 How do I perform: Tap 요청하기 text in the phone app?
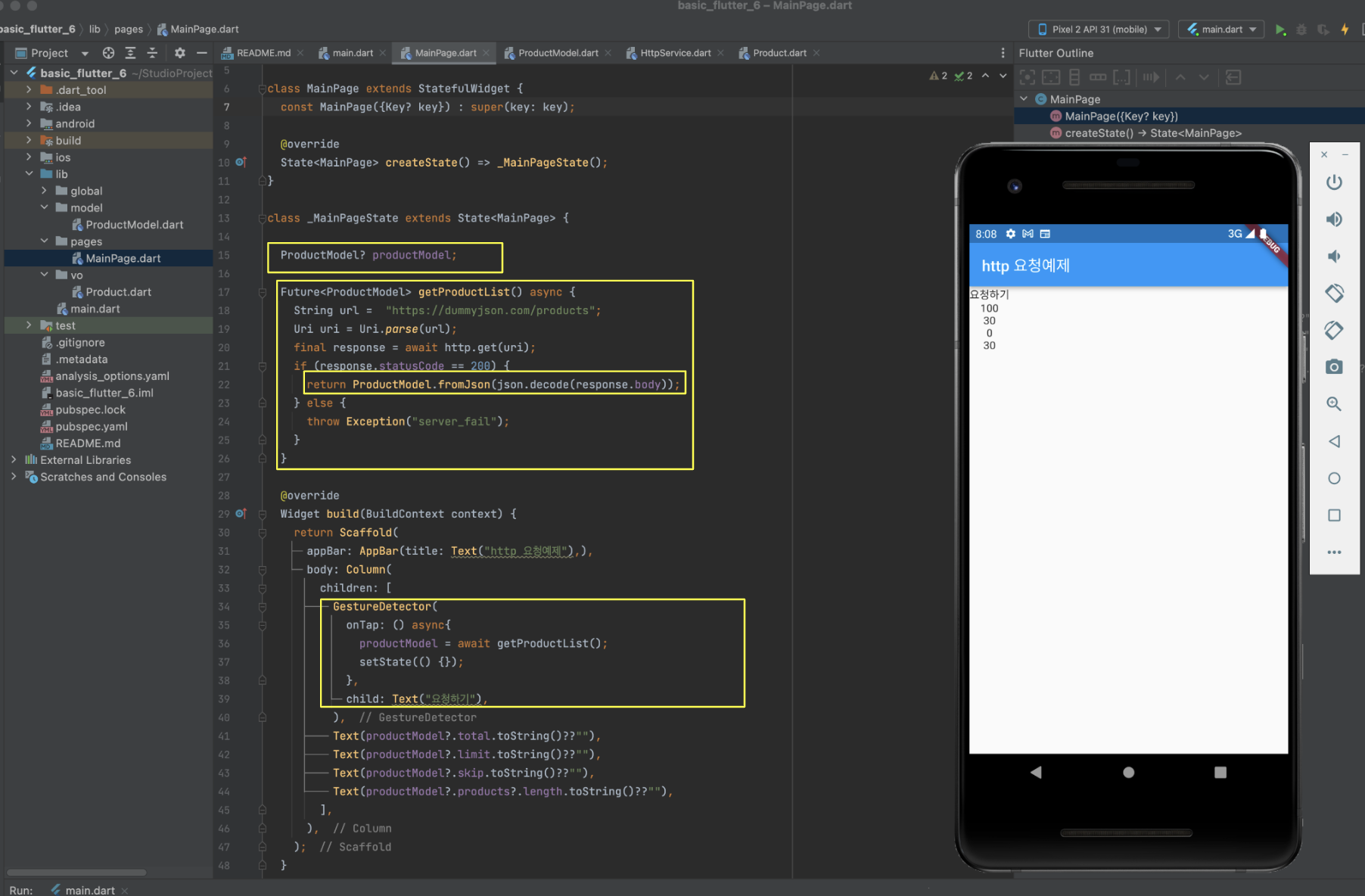(989, 294)
